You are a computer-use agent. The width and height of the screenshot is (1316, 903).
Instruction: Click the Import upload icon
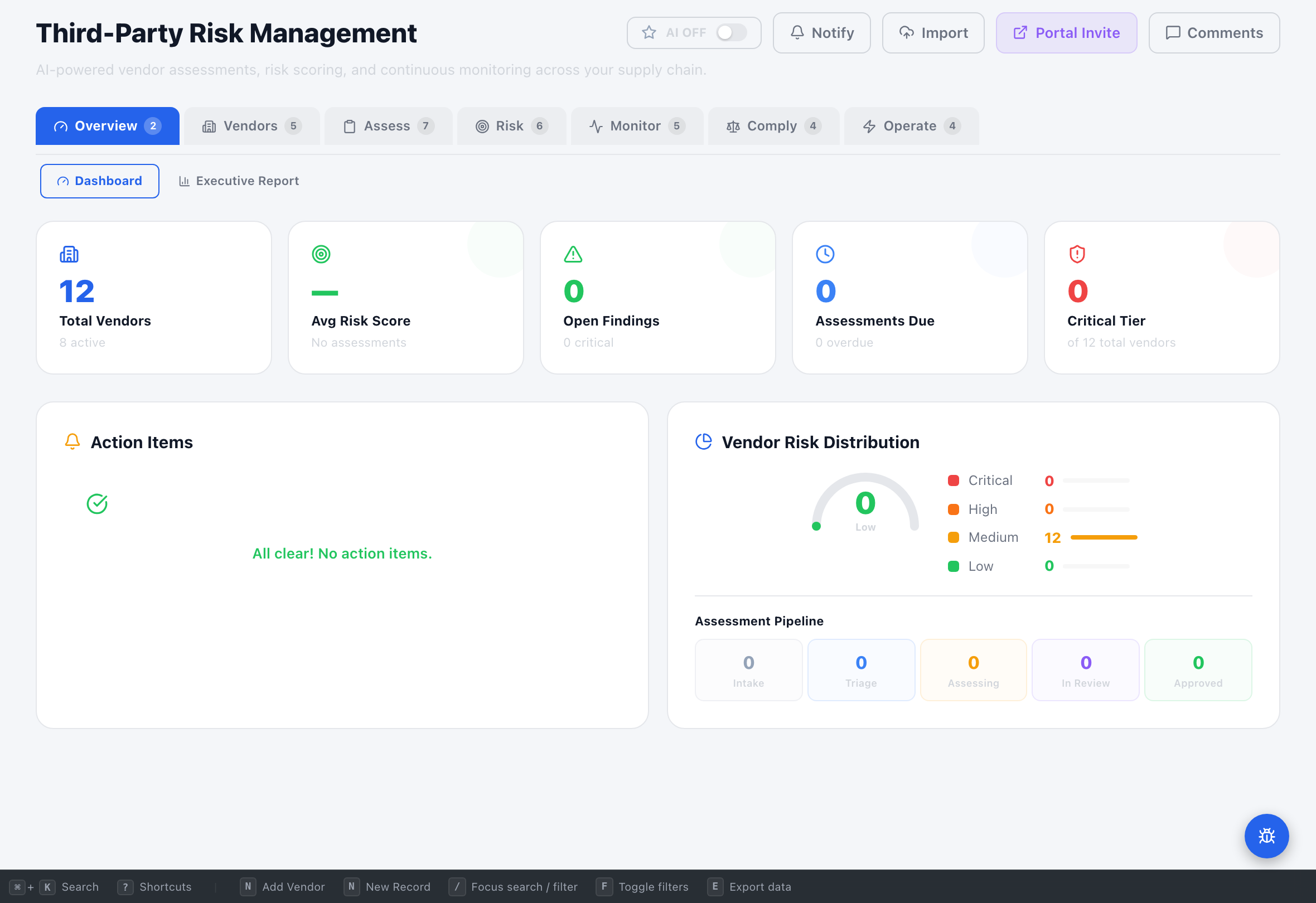click(x=907, y=32)
